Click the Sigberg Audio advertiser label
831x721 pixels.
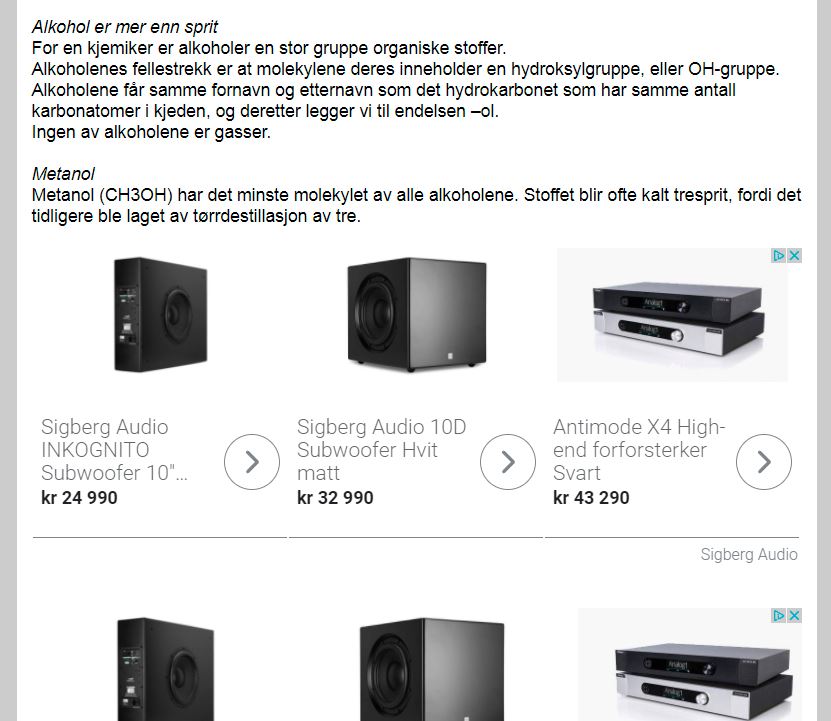point(749,554)
